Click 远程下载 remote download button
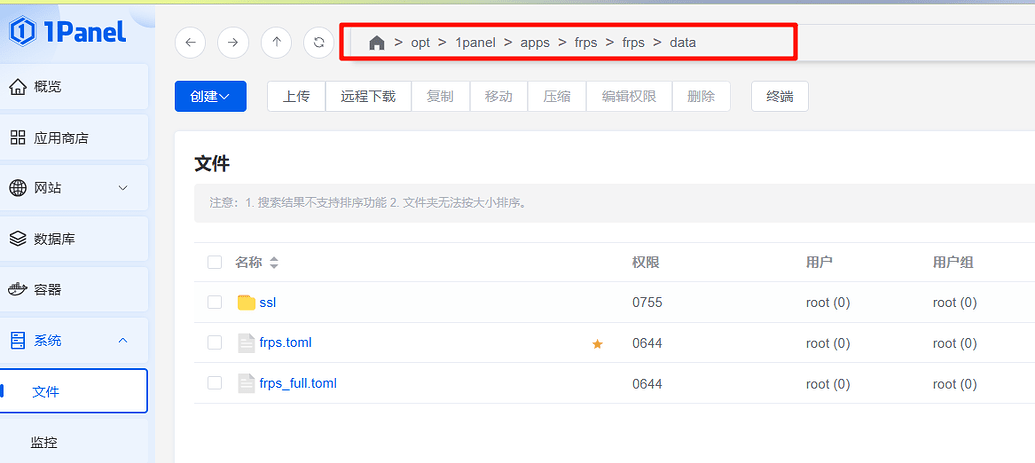The width and height of the screenshot is (1035, 463). [x=368, y=96]
